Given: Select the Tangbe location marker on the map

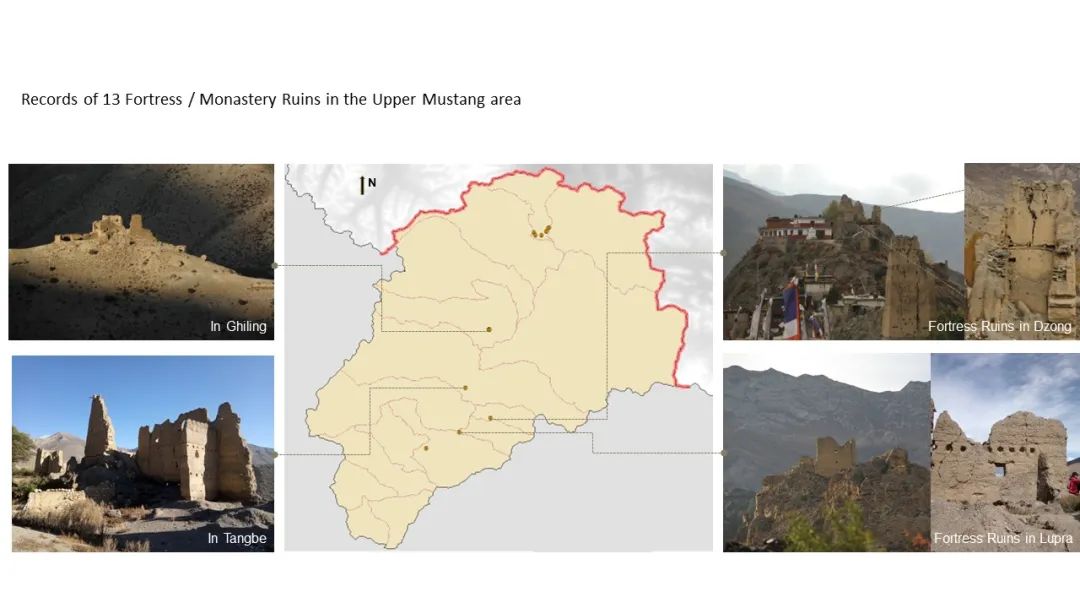Looking at the screenshot, I should tap(466, 388).
